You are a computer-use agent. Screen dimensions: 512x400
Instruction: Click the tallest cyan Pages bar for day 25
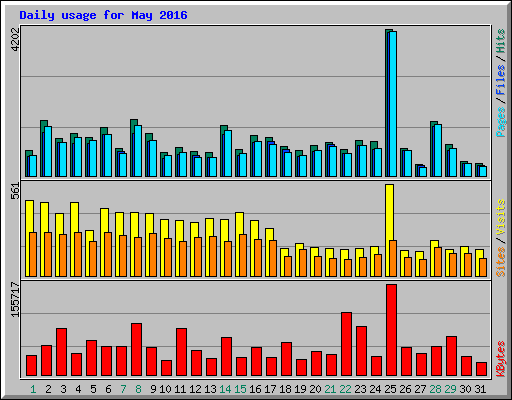coord(393,104)
